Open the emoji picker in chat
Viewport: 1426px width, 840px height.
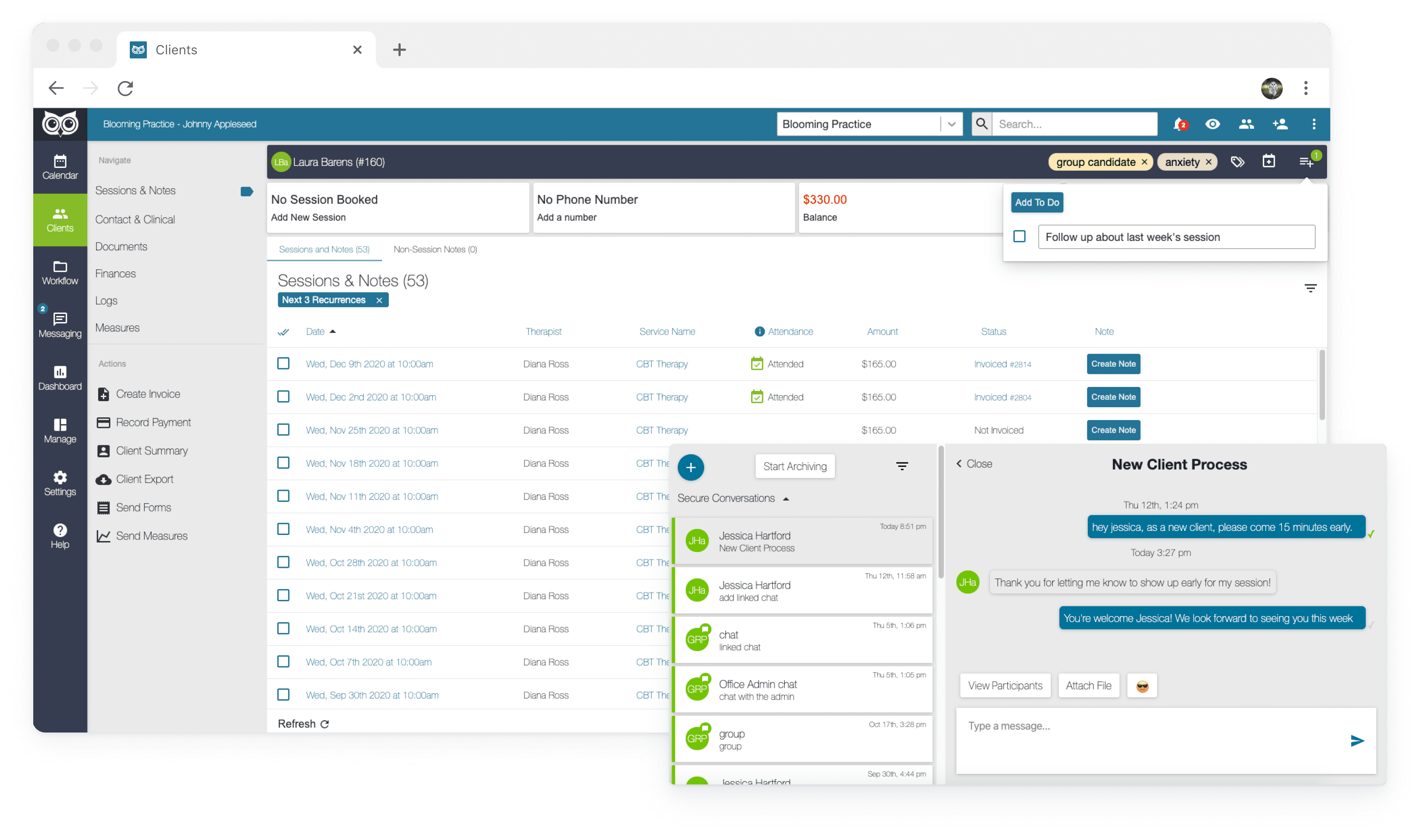click(x=1143, y=686)
